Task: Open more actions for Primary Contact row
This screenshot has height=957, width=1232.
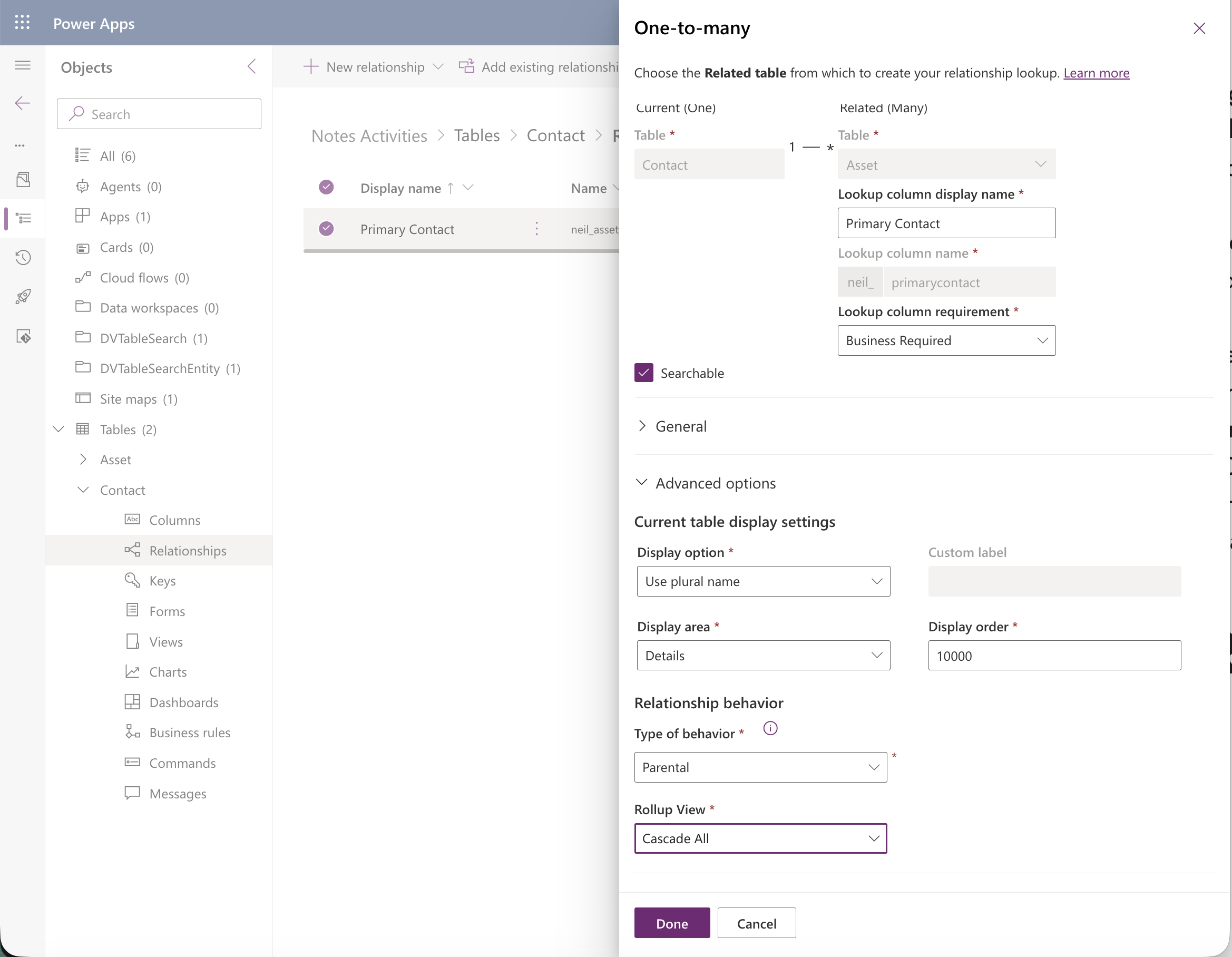Action: tap(536, 229)
